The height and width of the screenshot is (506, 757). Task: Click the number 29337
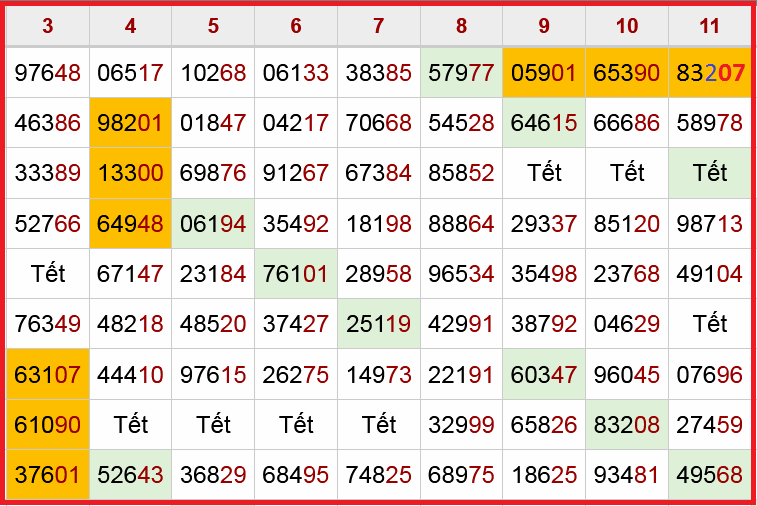point(544,224)
